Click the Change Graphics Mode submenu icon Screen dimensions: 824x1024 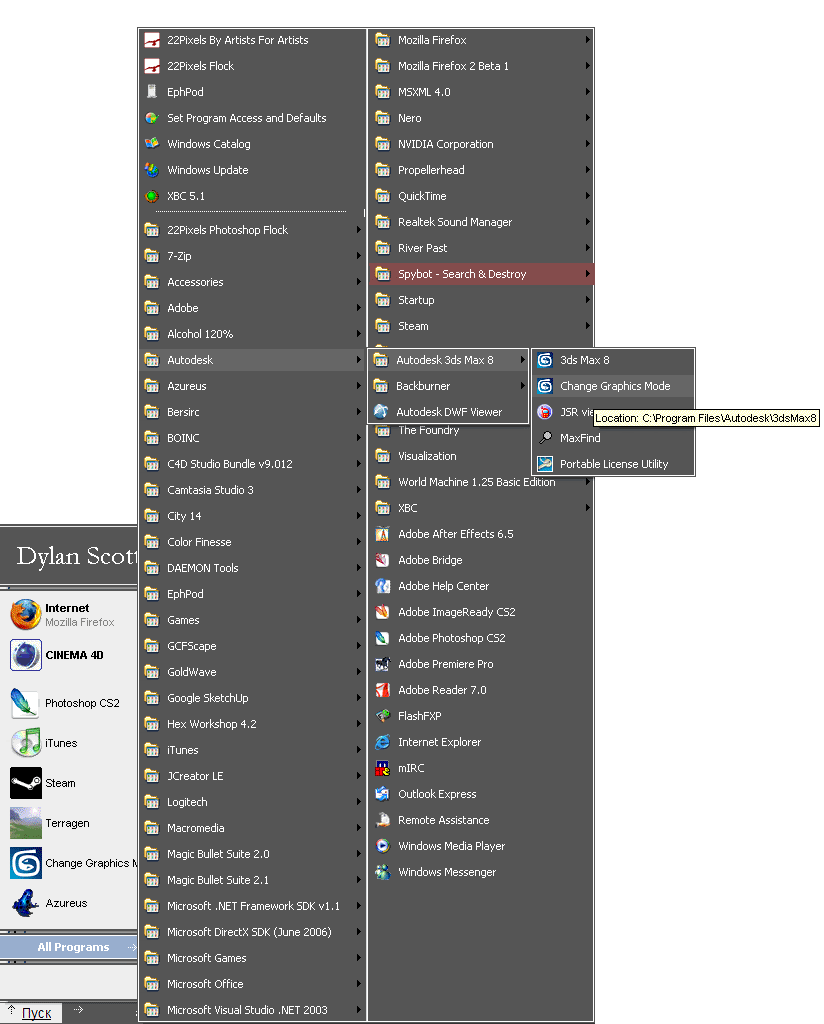pyautogui.click(x=545, y=386)
